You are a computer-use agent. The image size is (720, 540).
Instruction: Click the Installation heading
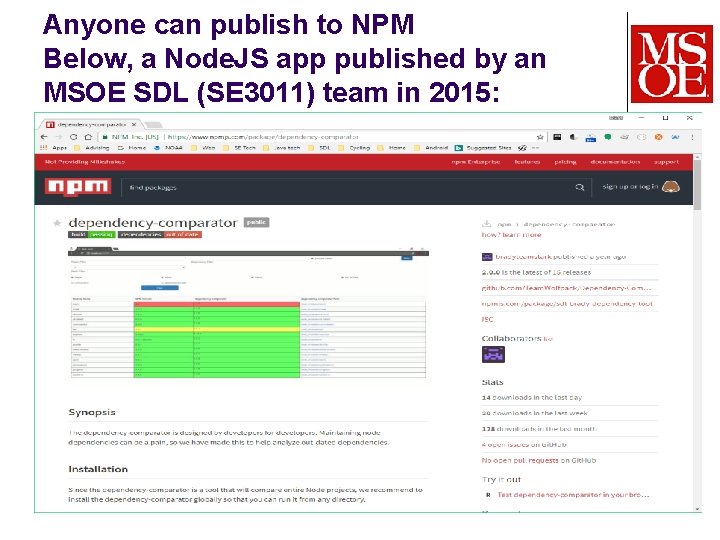click(98, 469)
